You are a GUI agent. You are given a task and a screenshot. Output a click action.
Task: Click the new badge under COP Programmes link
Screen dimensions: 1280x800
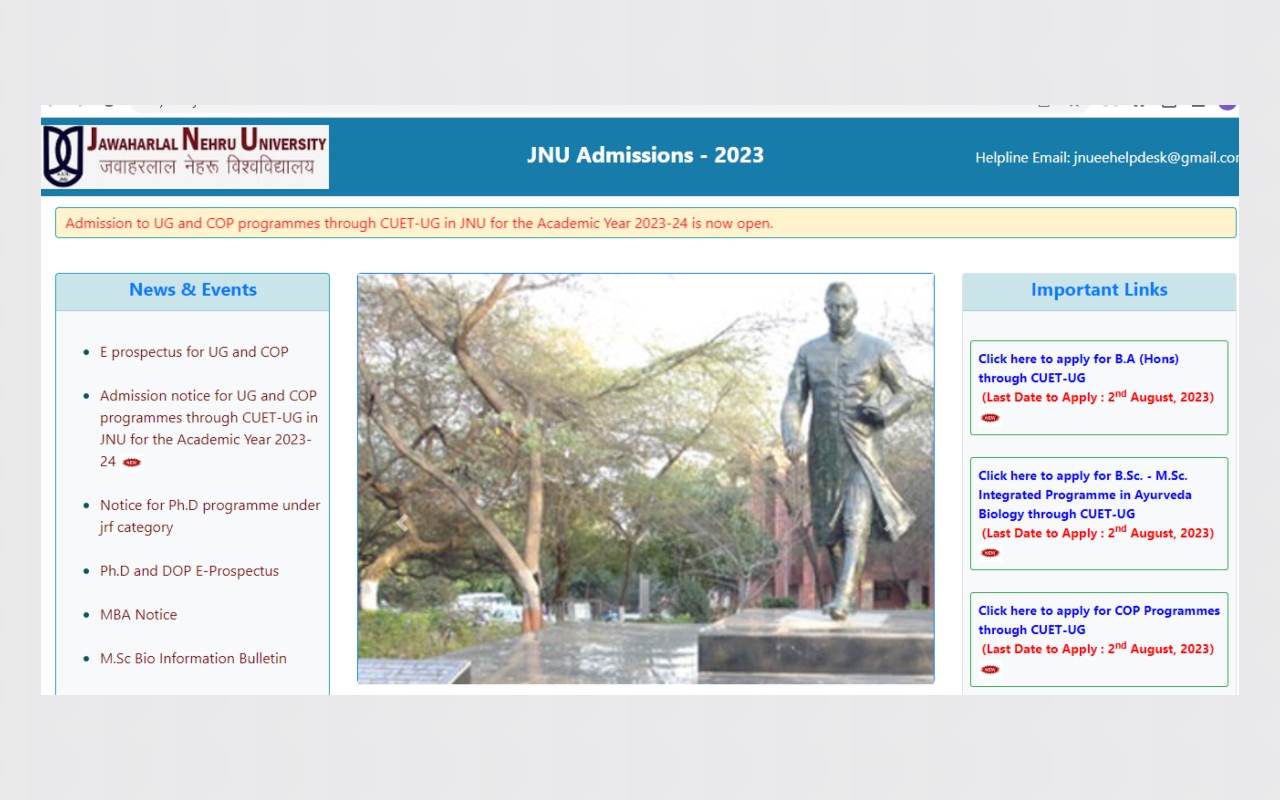click(990, 670)
